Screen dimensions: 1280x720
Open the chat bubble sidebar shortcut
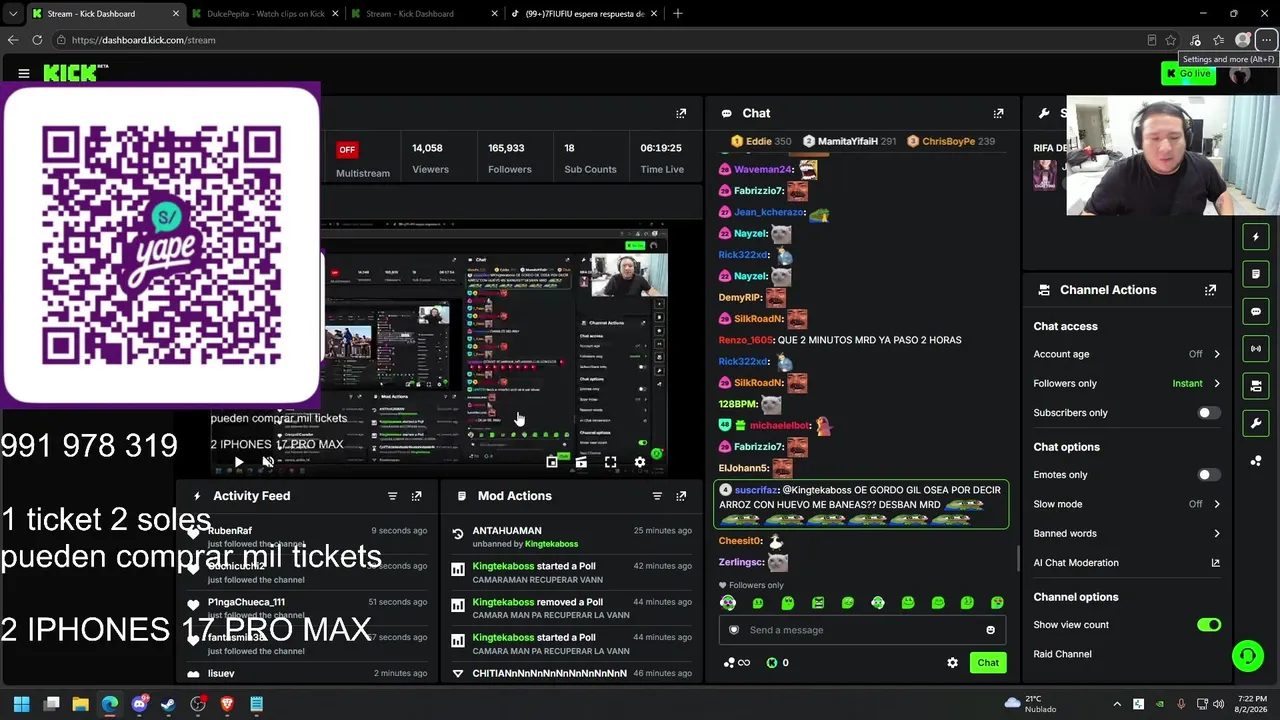click(x=1256, y=312)
